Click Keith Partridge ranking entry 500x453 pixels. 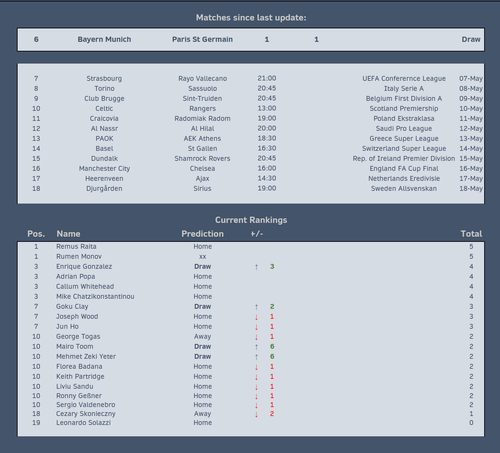[x=80, y=377]
